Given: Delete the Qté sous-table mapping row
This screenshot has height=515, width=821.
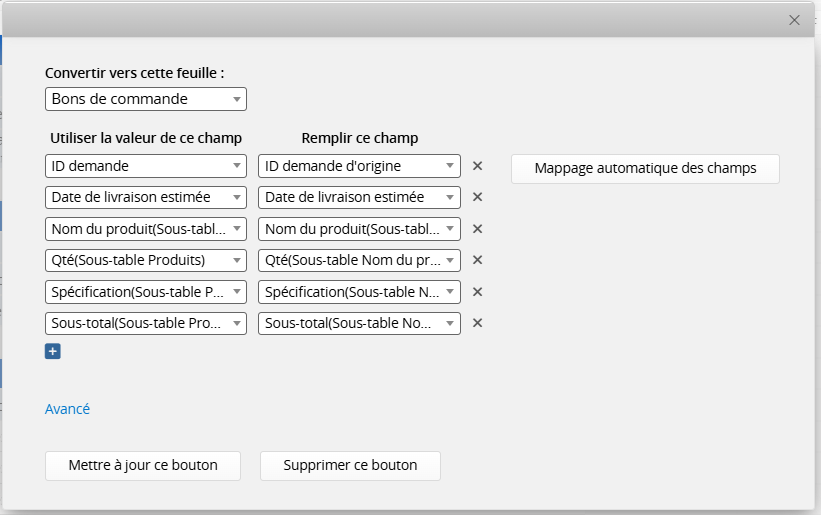Looking at the screenshot, I should pos(477,260).
